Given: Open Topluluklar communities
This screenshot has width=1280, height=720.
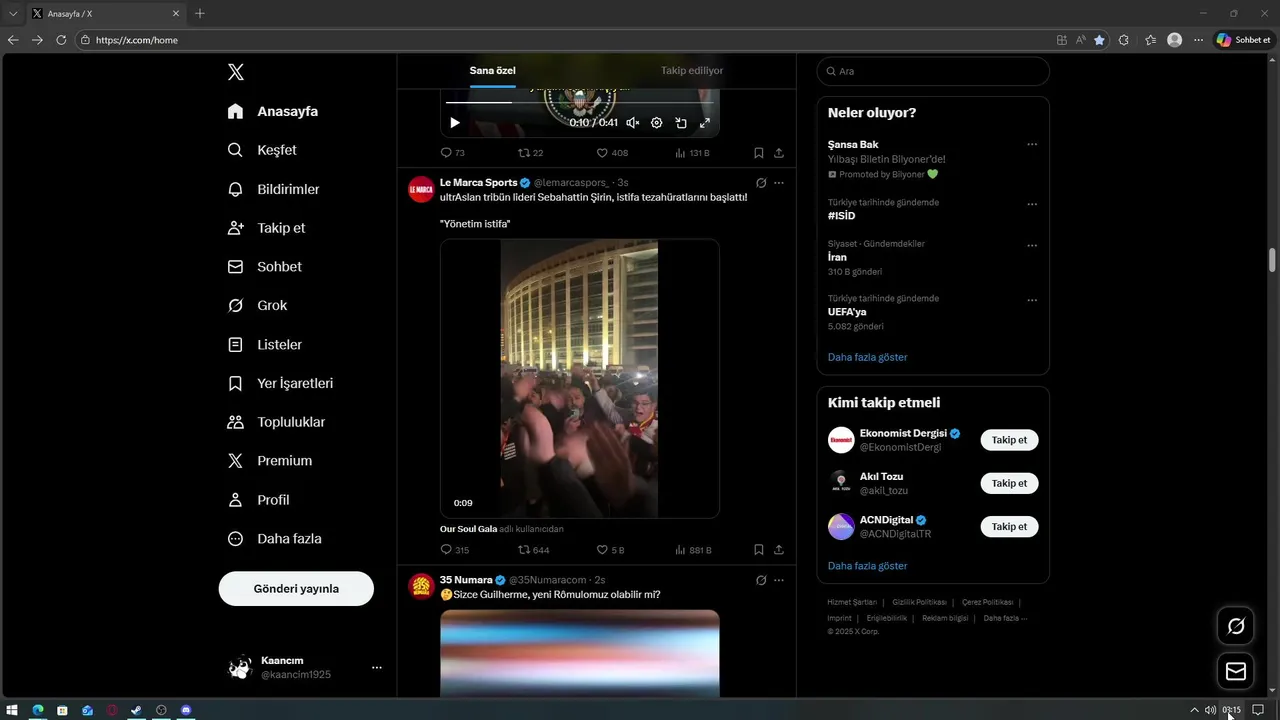Looking at the screenshot, I should [x=276, y=422].
